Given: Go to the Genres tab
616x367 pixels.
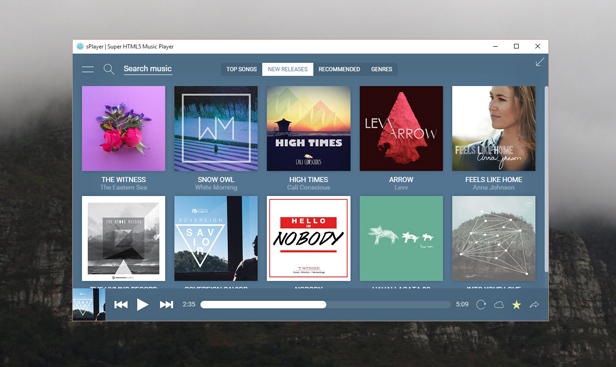Looking at the screenshot, I should [x=381, y=69].
